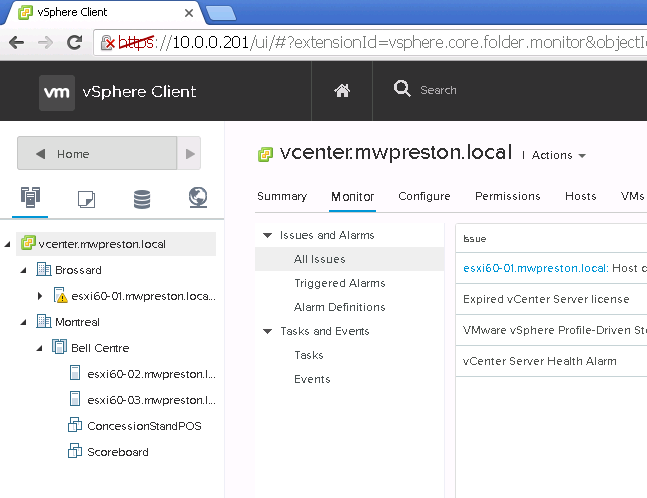
Task: Click the vSphere Client home icon
Action: click(342, 90)
